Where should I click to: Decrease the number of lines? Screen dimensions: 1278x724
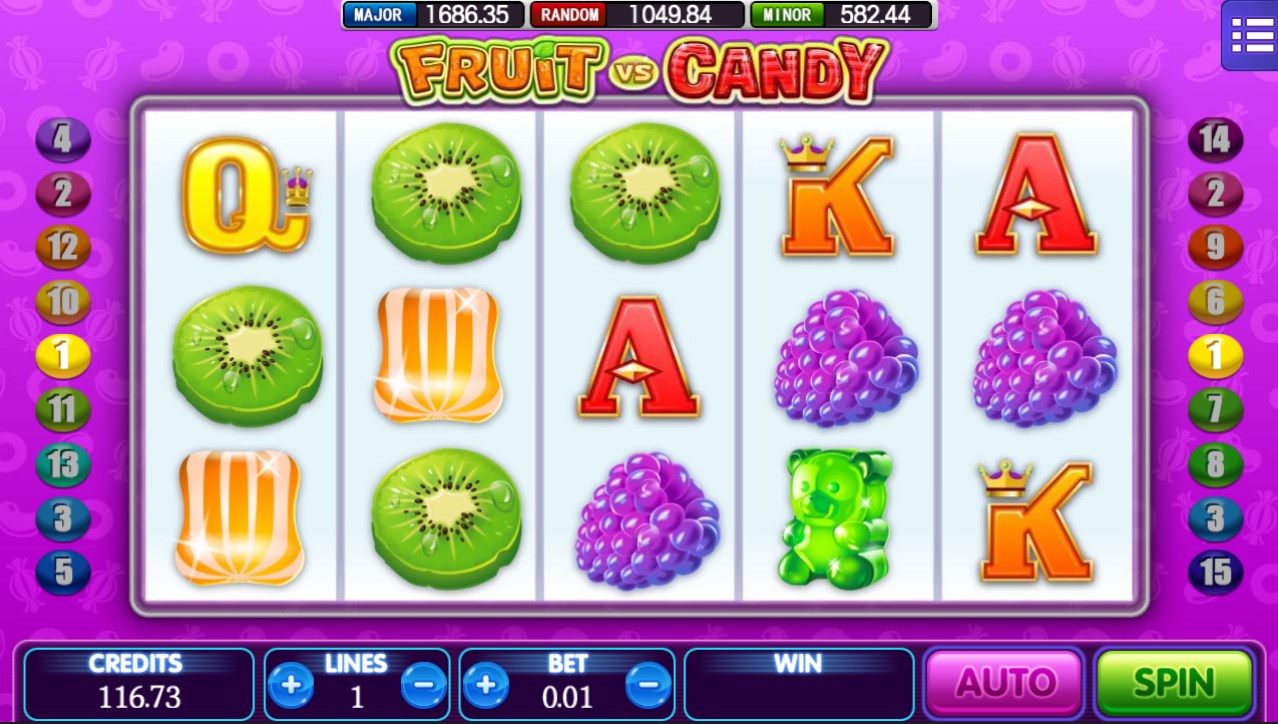424,686
